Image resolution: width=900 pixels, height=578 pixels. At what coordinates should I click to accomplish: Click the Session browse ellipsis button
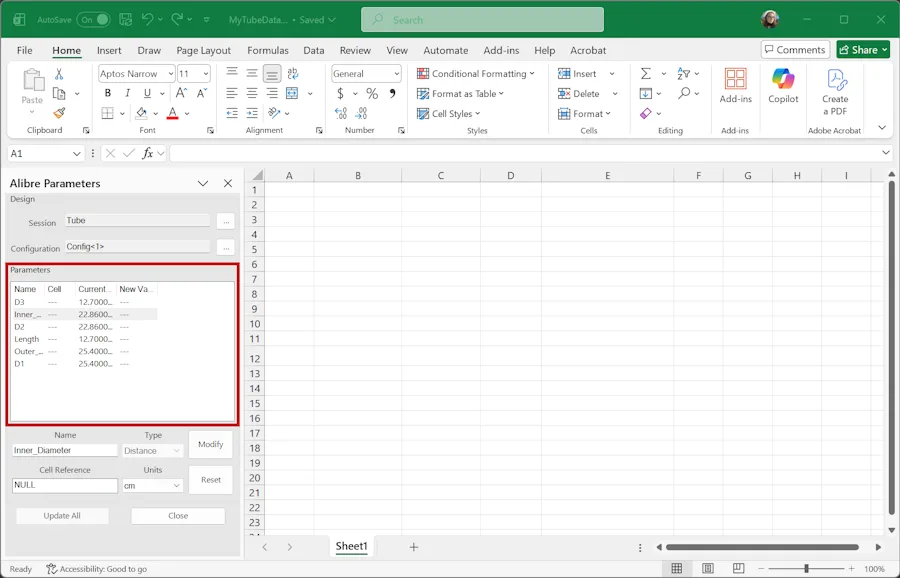pos(226,222)
